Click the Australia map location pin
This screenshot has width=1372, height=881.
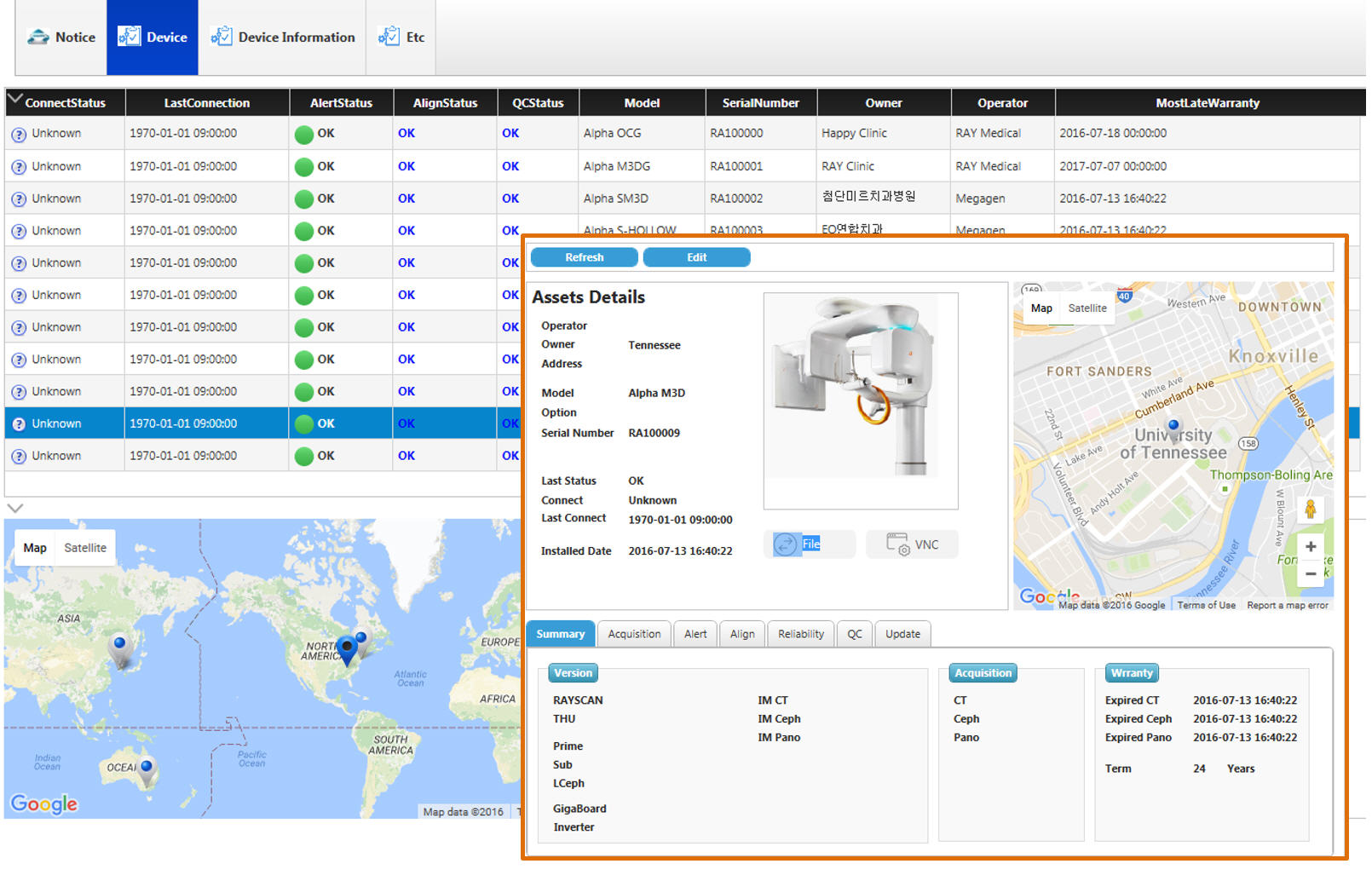tap(147, 769)
